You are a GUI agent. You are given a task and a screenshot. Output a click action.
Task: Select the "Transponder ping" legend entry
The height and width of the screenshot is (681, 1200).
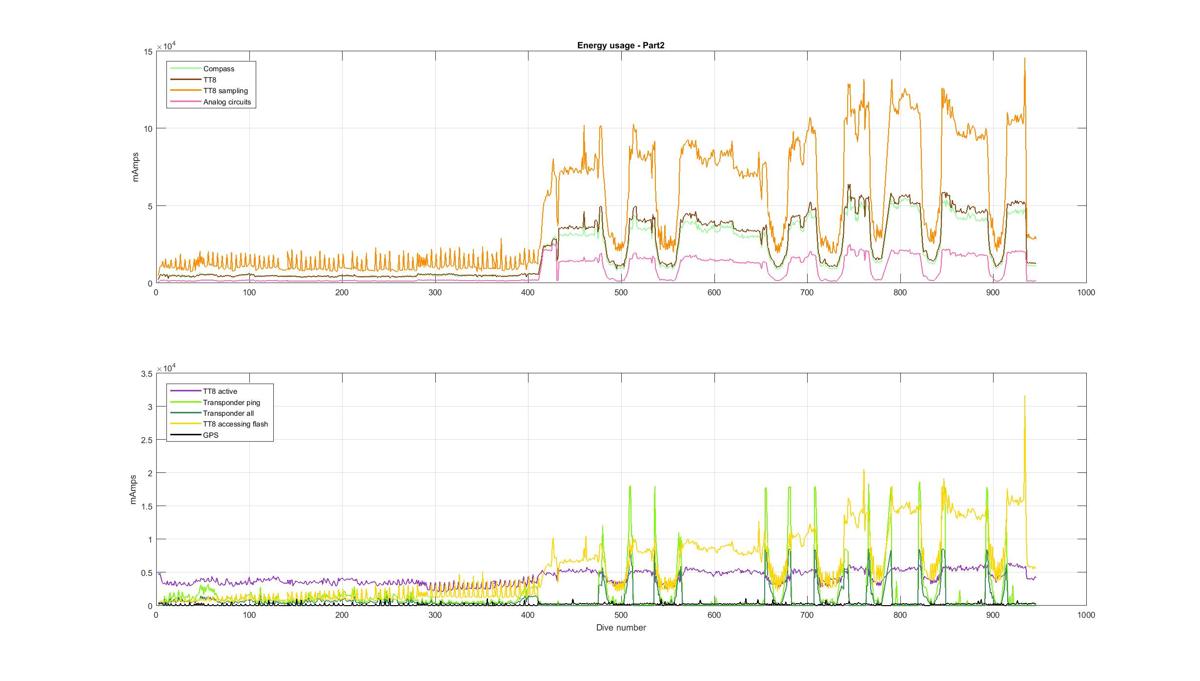tap(216, 402)
